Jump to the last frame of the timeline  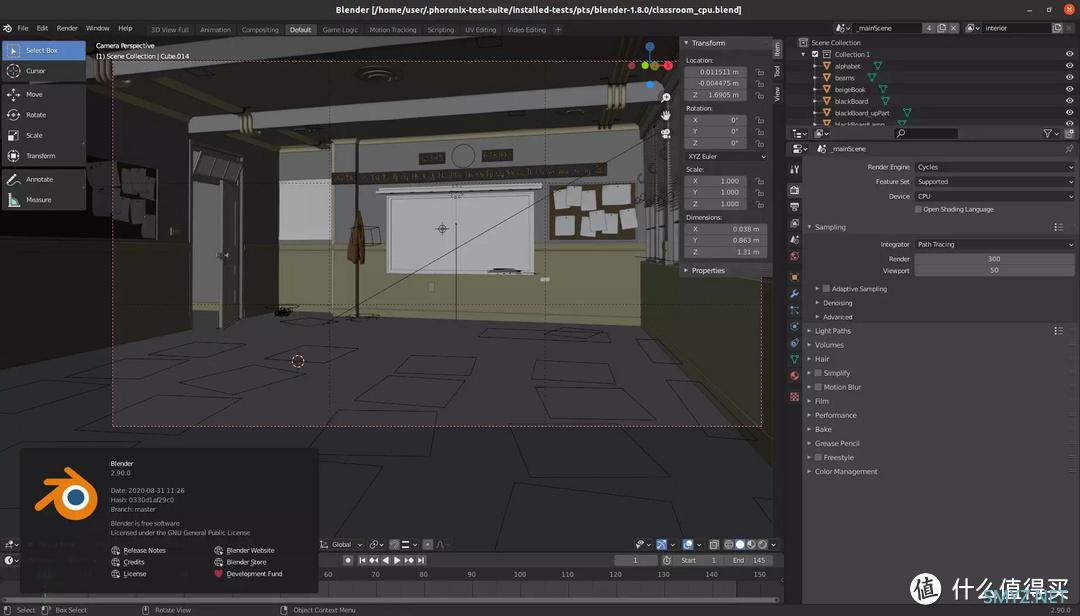(420, 560)
